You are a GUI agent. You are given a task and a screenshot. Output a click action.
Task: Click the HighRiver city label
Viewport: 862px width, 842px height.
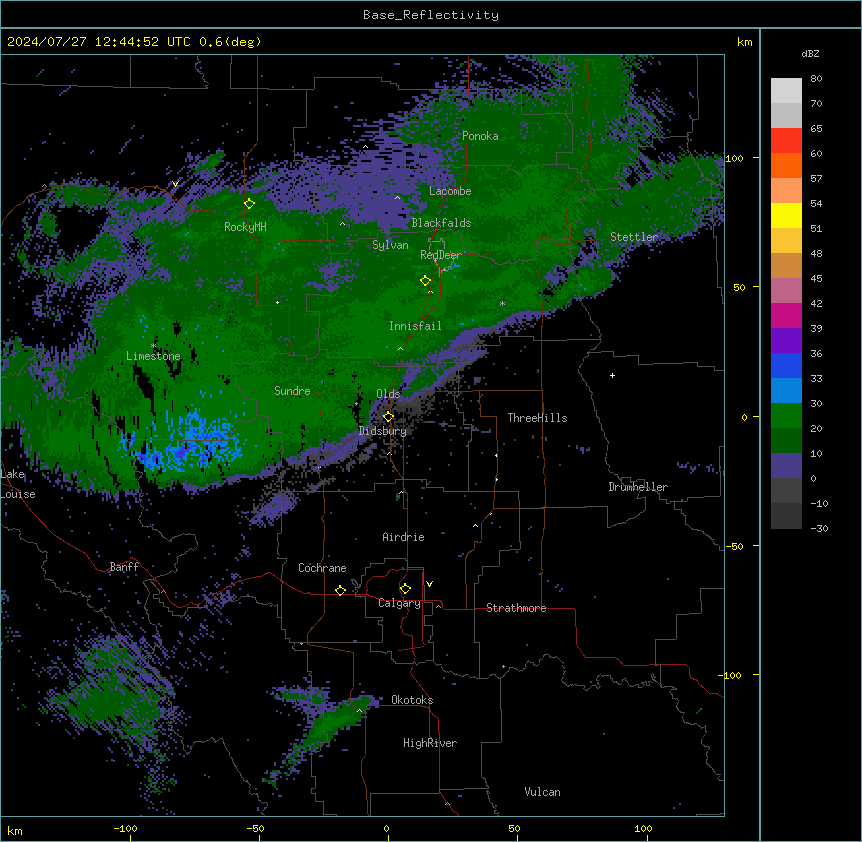(430, 743)
